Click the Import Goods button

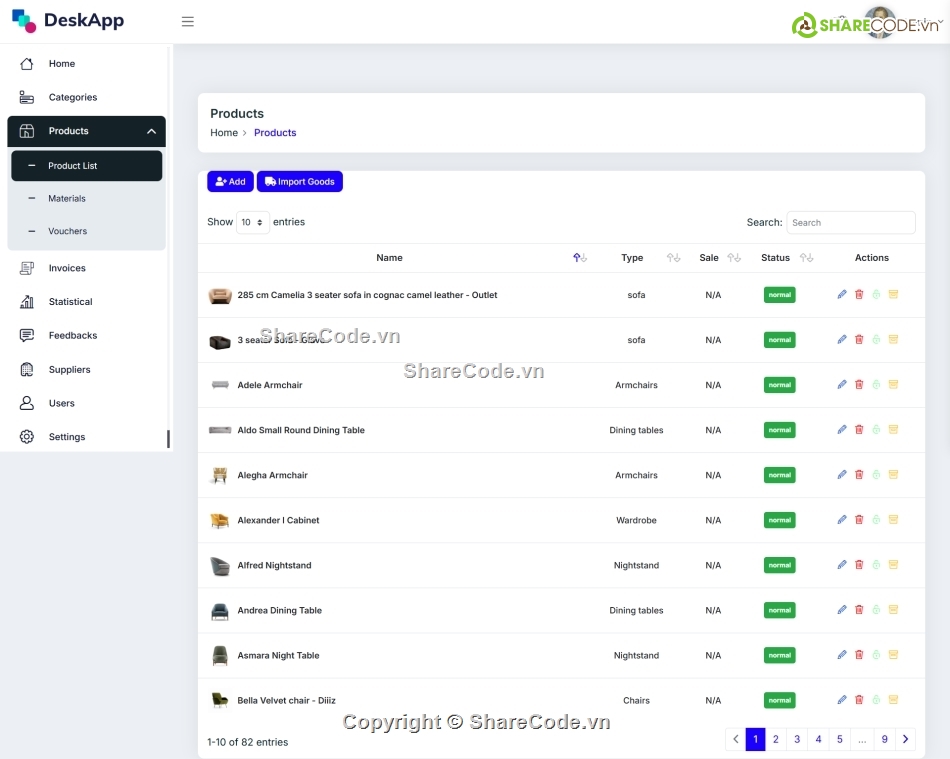300,182
